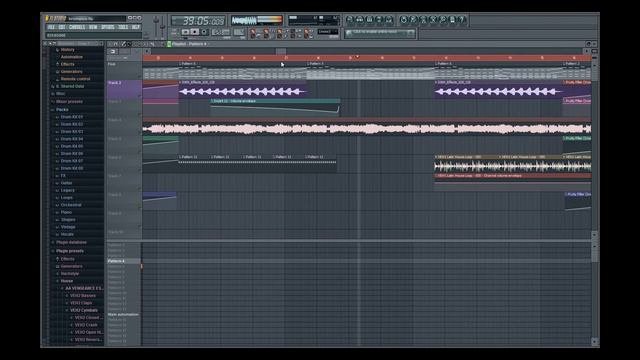640x360 pixels.
Task: Click the Record button in the transport
Action: tap(204, 32)
